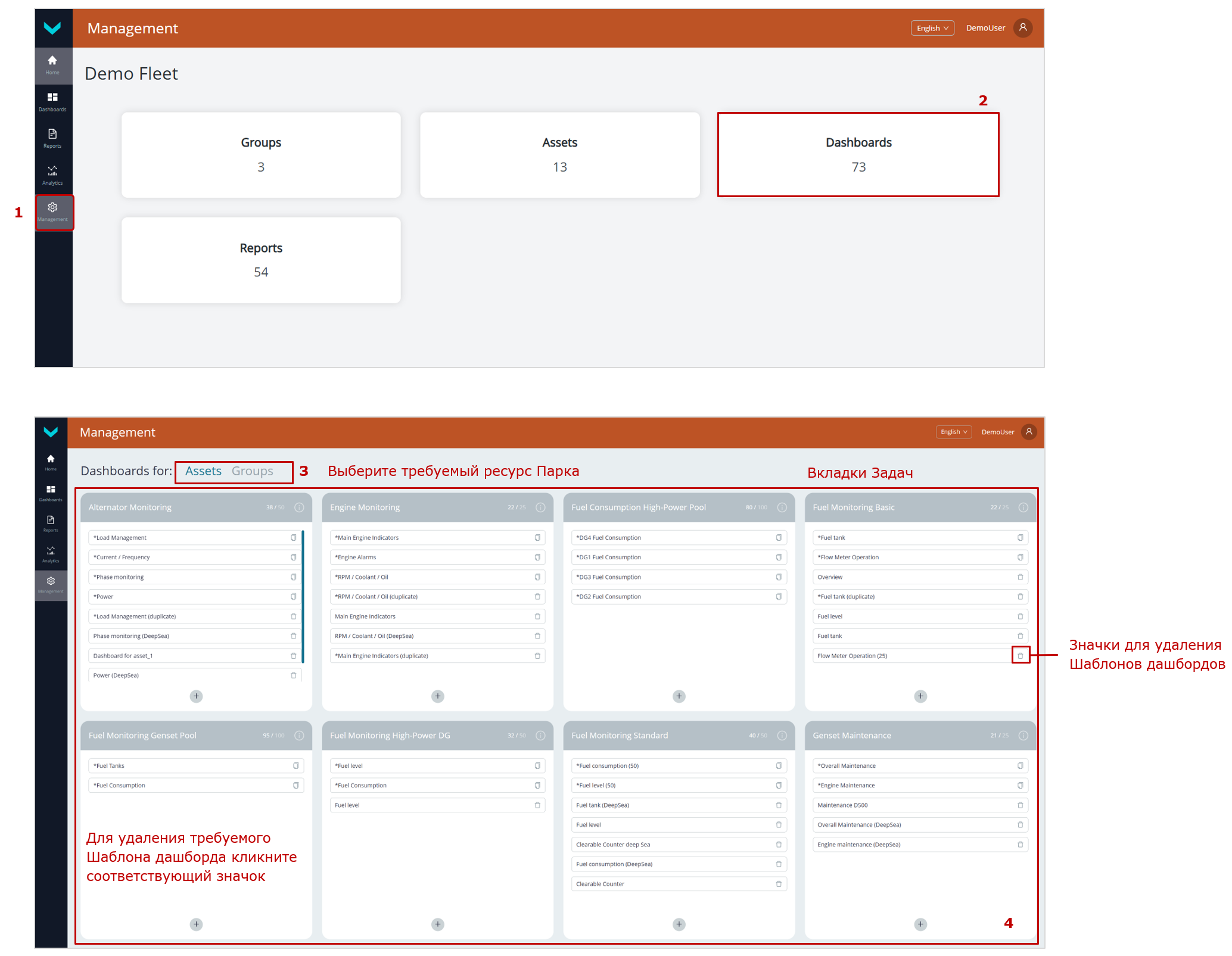Open the Dashboards 73 card

pyautogui.click(x=858, y=154)
